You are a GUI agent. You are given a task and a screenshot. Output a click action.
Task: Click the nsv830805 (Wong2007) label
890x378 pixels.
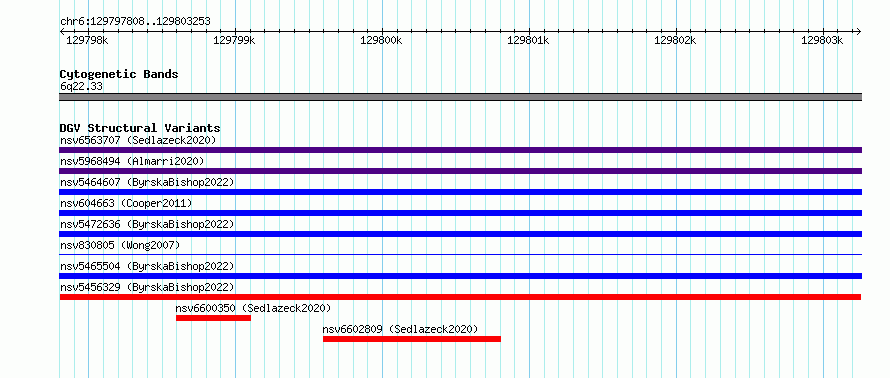(120, 245)
